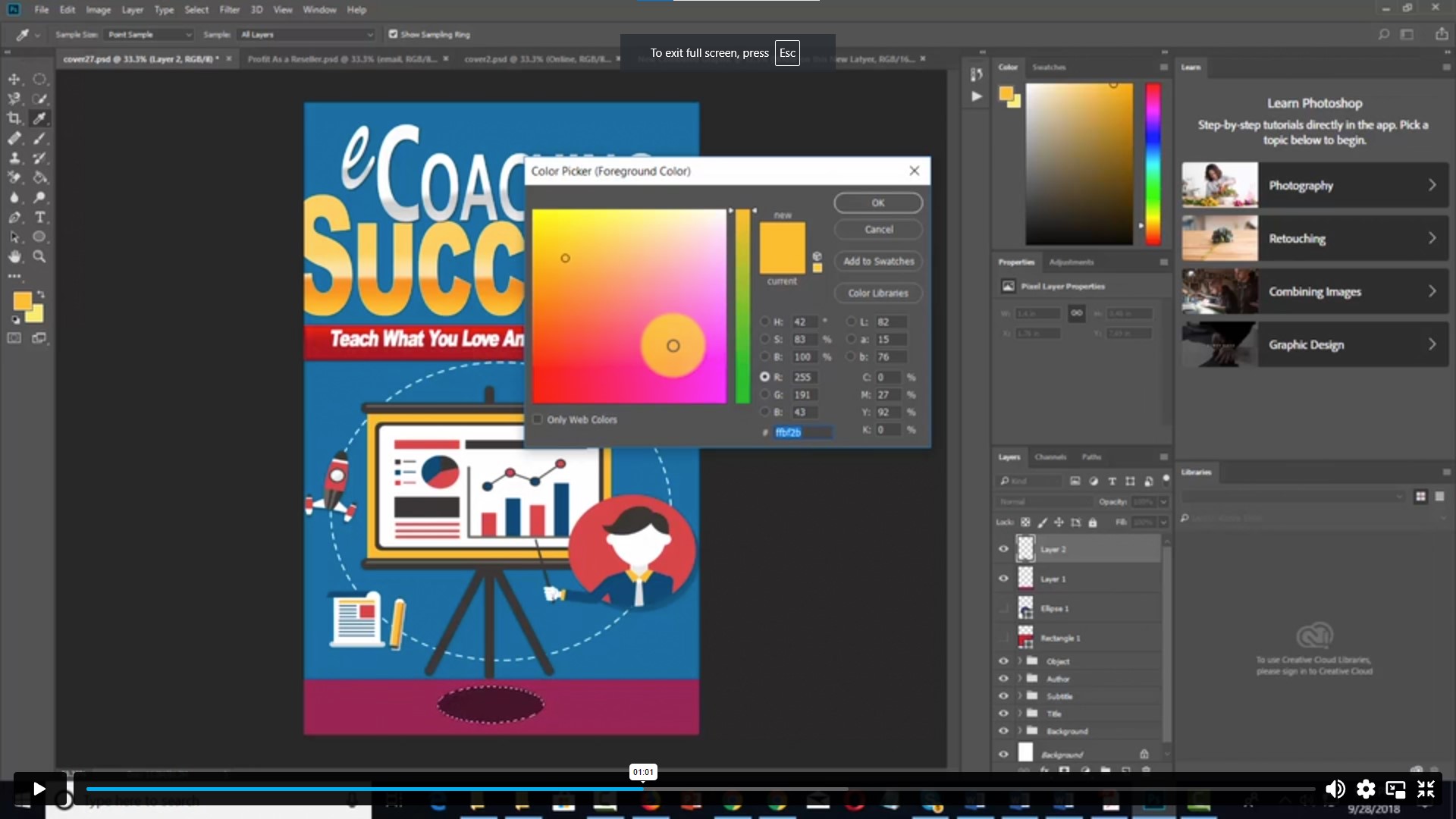Activate the Eyedropper tool
The width and height of the screenshot is (1456, 819).
40,118
